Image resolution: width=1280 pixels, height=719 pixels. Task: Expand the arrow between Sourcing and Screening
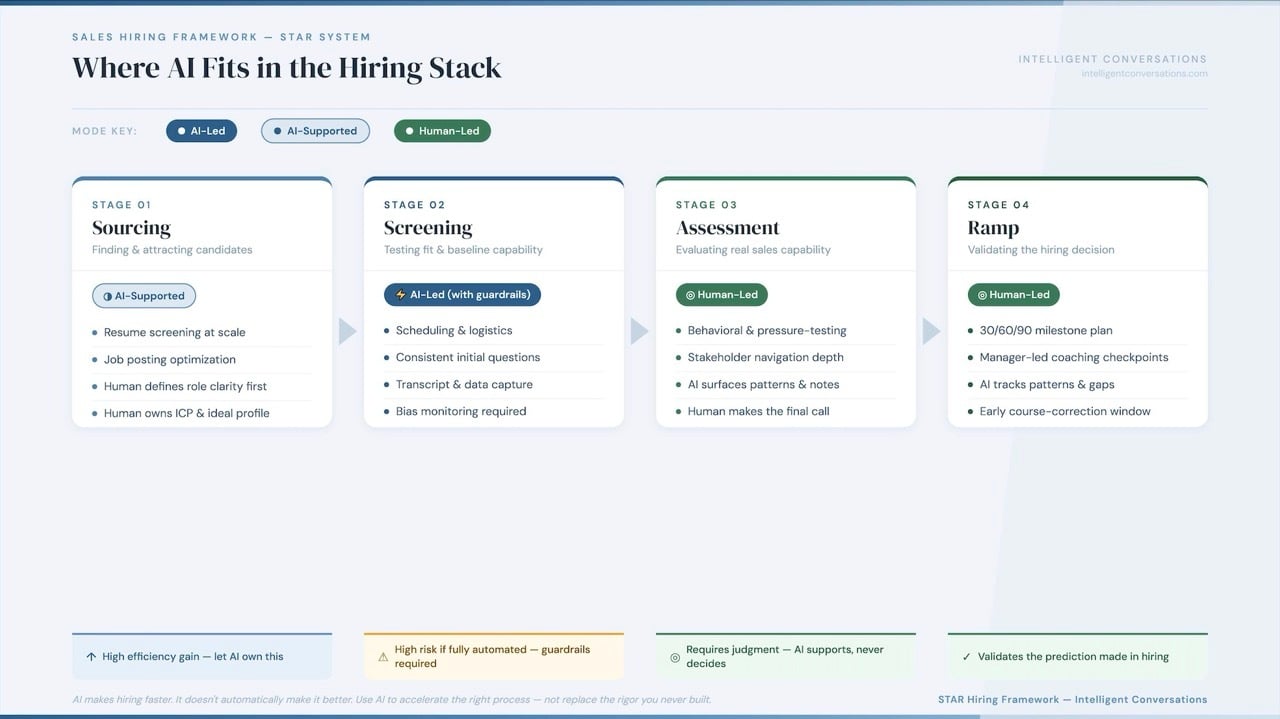347,330
